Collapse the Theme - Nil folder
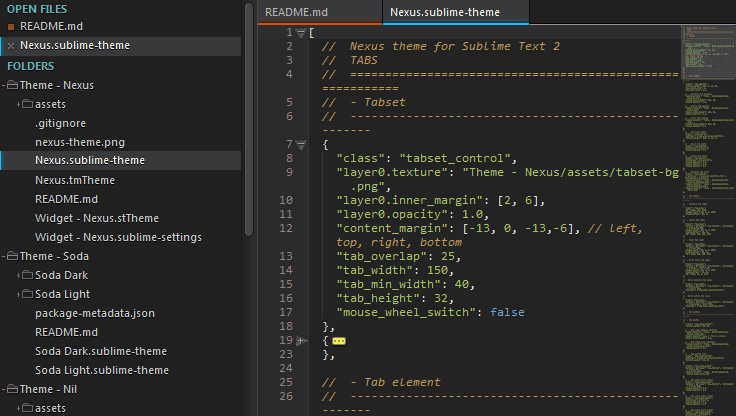The width and height of the screenshot is (736, 416). (x=4, y=389)
